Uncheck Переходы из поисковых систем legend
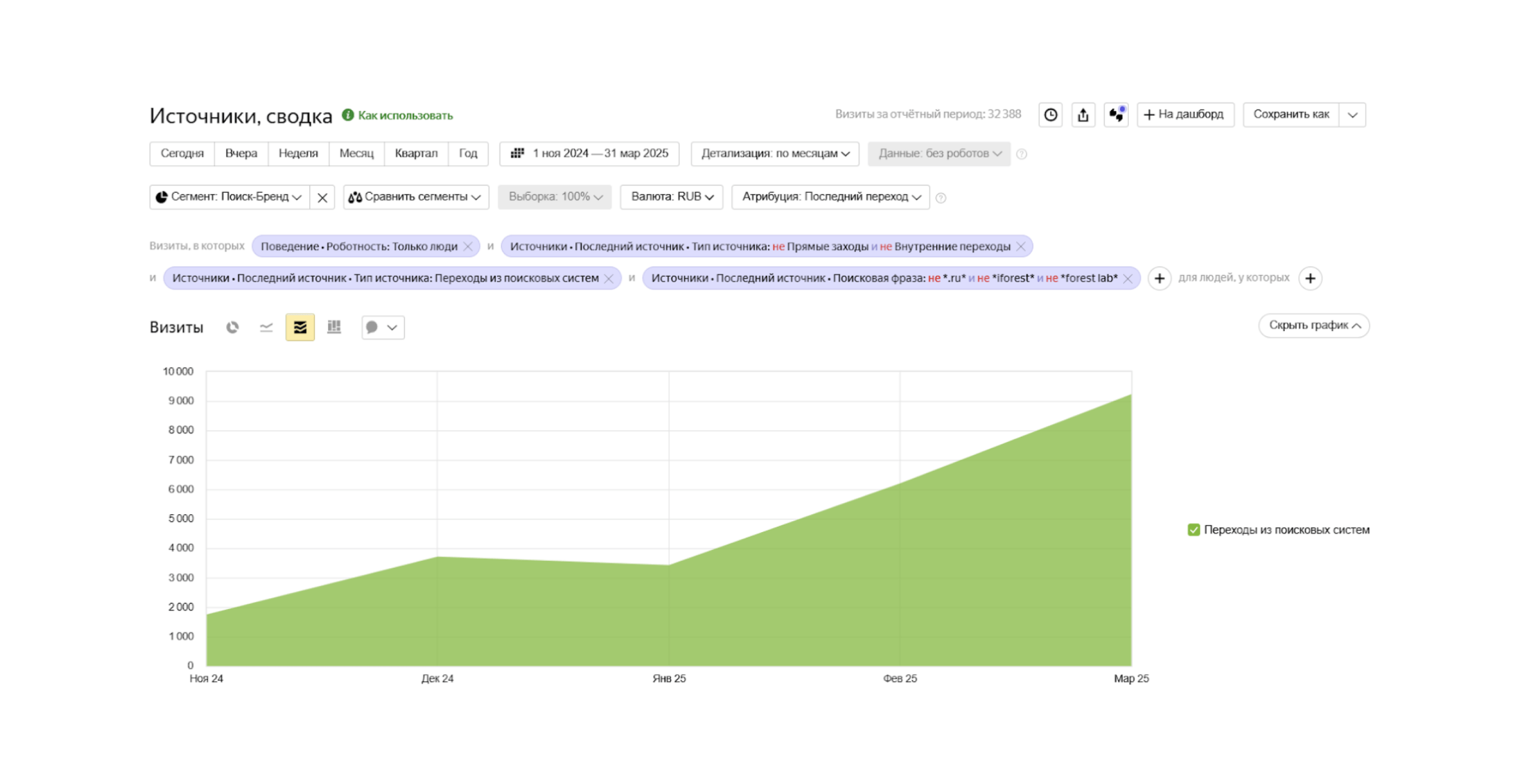Viewport: 1518px width, 784px height. [x=1193, y=530]
